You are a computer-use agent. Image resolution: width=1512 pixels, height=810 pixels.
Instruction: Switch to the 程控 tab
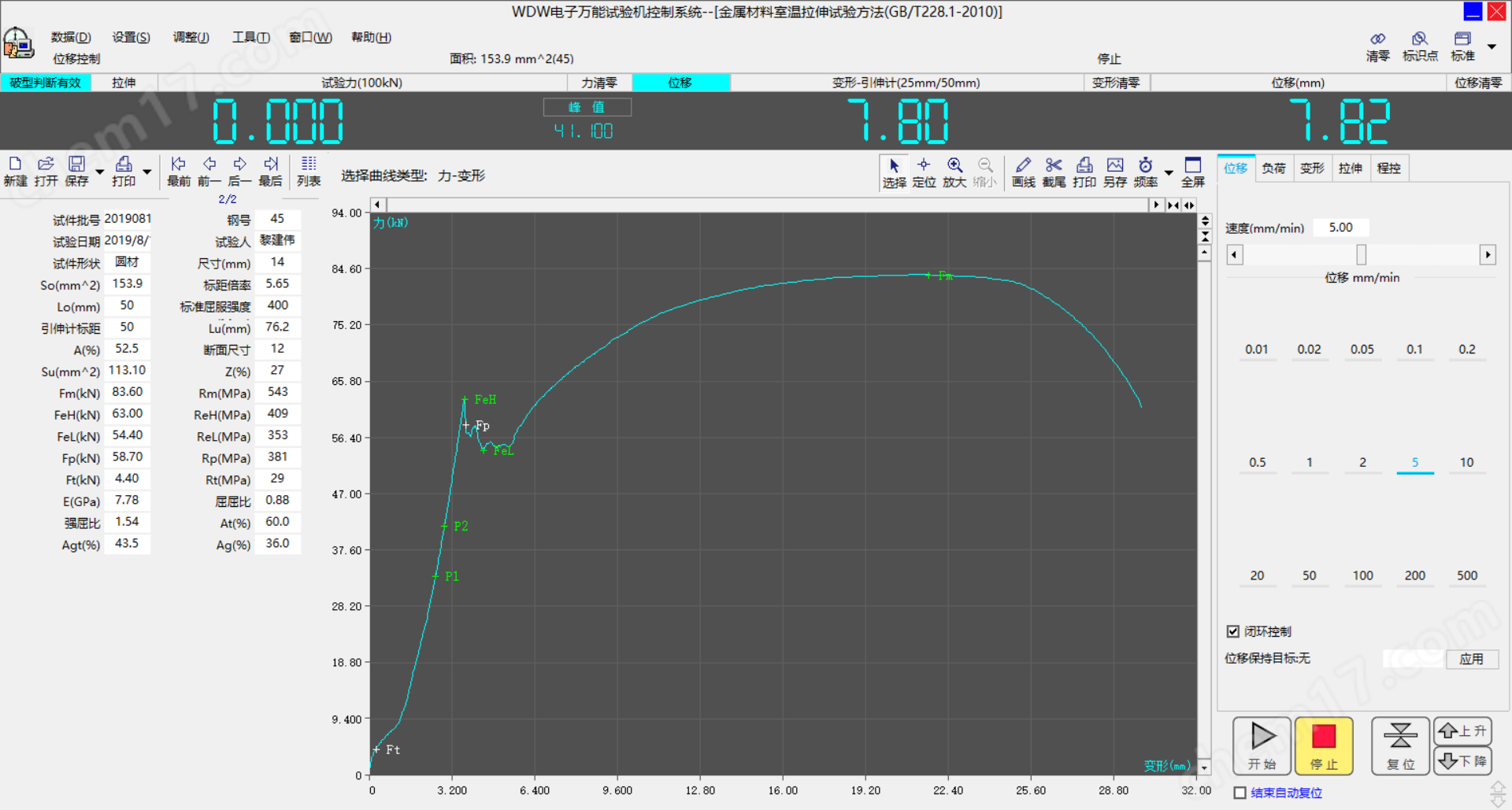(x=1389, y=168)
